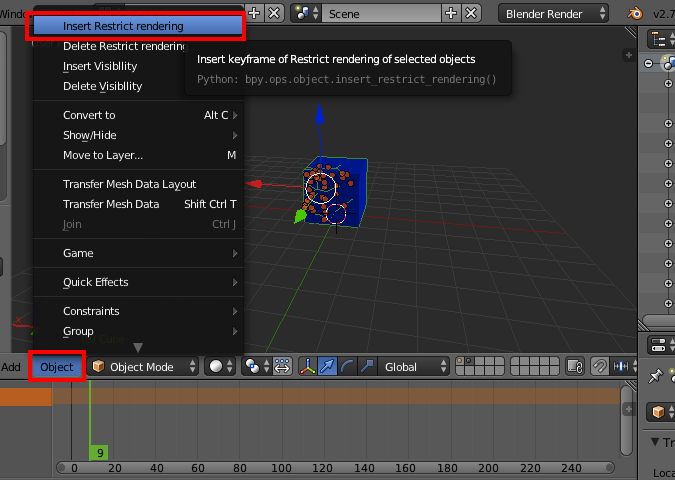
Task: Enable the scale manipulator icon
Action: click(367, 366)
